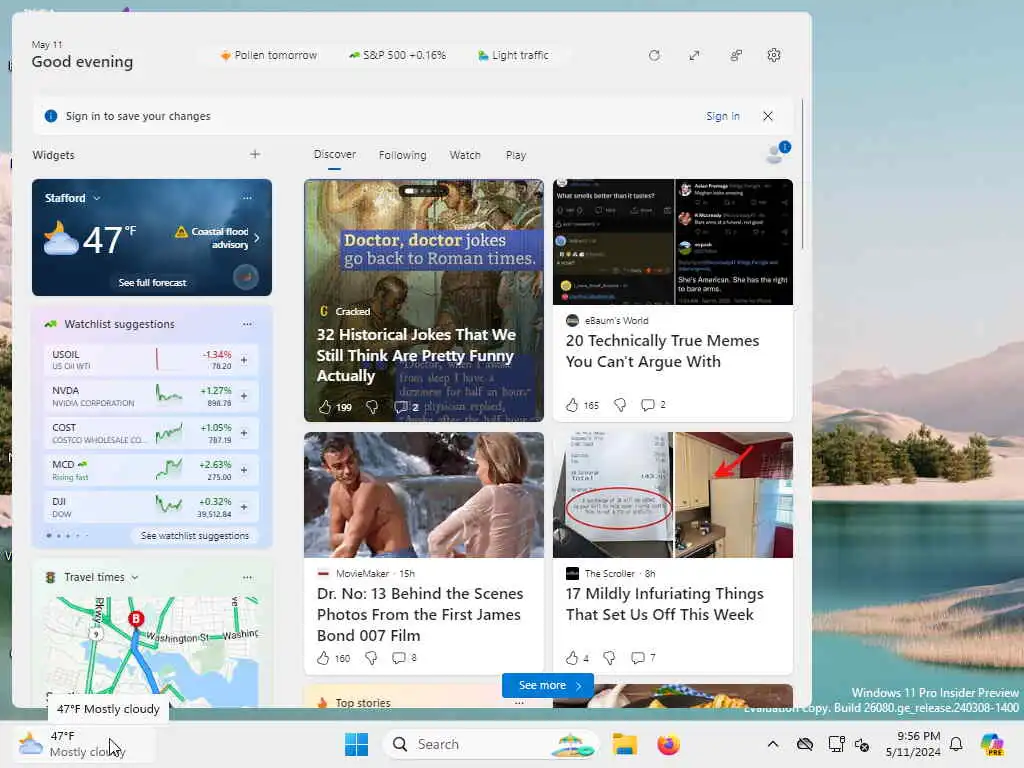Open Copilot preview icon in taskbar
Image resolution: width=1024 pixels, height=768 pixels.
(992, 744)
